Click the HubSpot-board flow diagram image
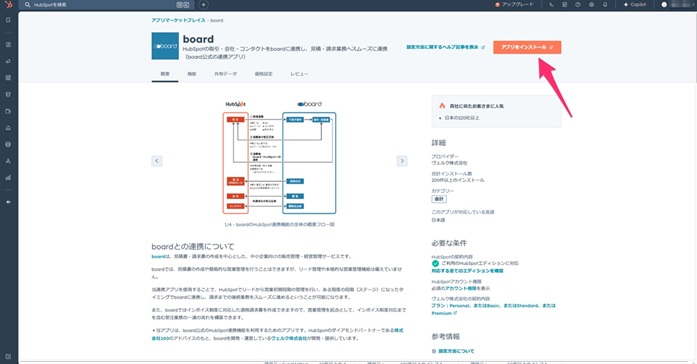This screenshot has height=364, width=697. coord(279,158)
